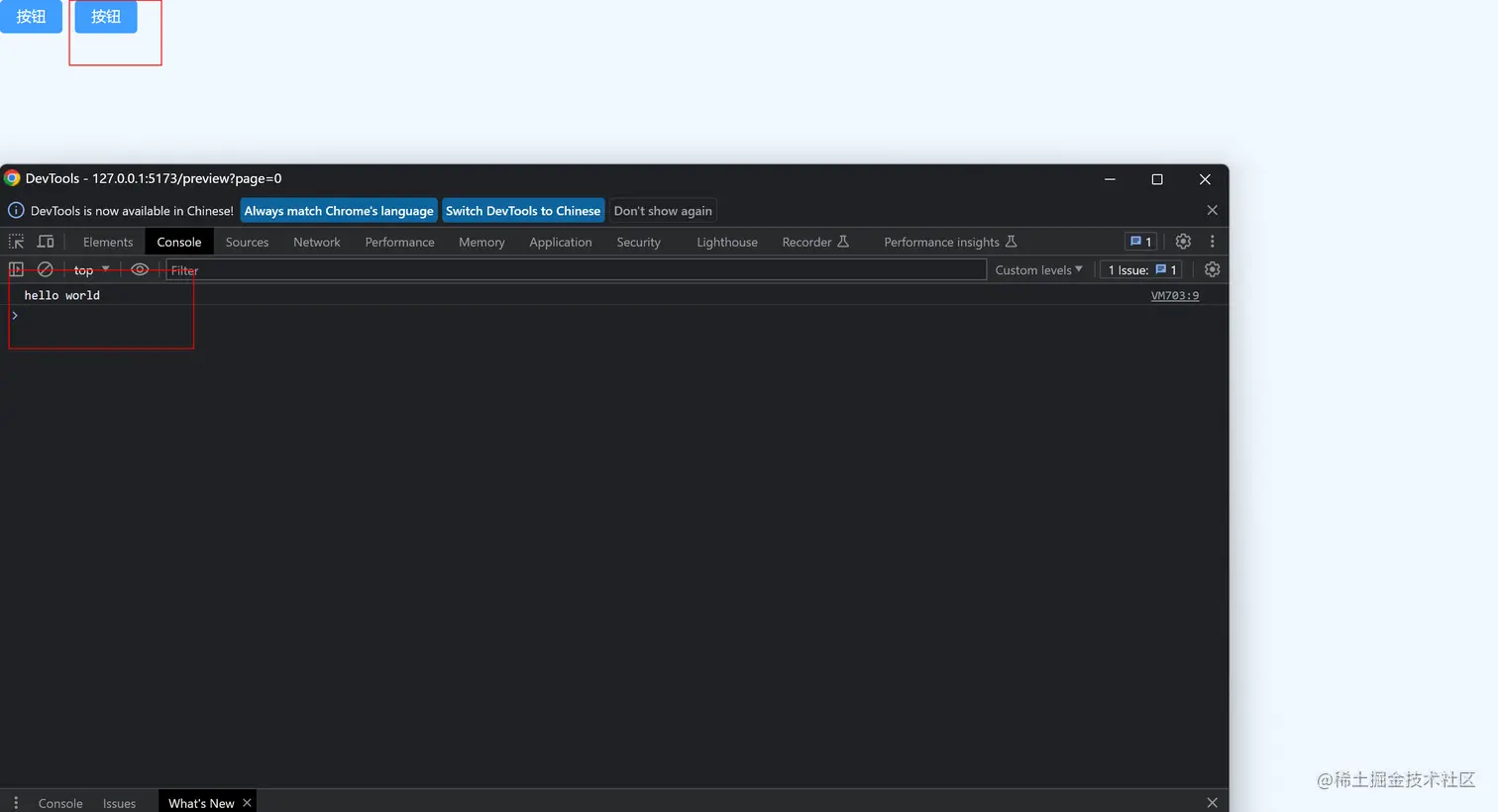The width and height of the screenshot is (1498, 812).
Task: Show the console sidebar panel
Action: (16, 269)
